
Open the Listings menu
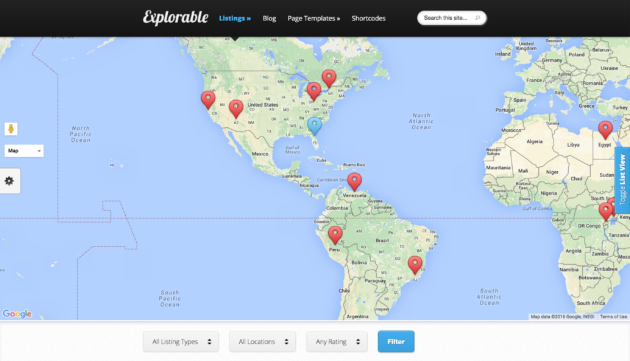235,18
